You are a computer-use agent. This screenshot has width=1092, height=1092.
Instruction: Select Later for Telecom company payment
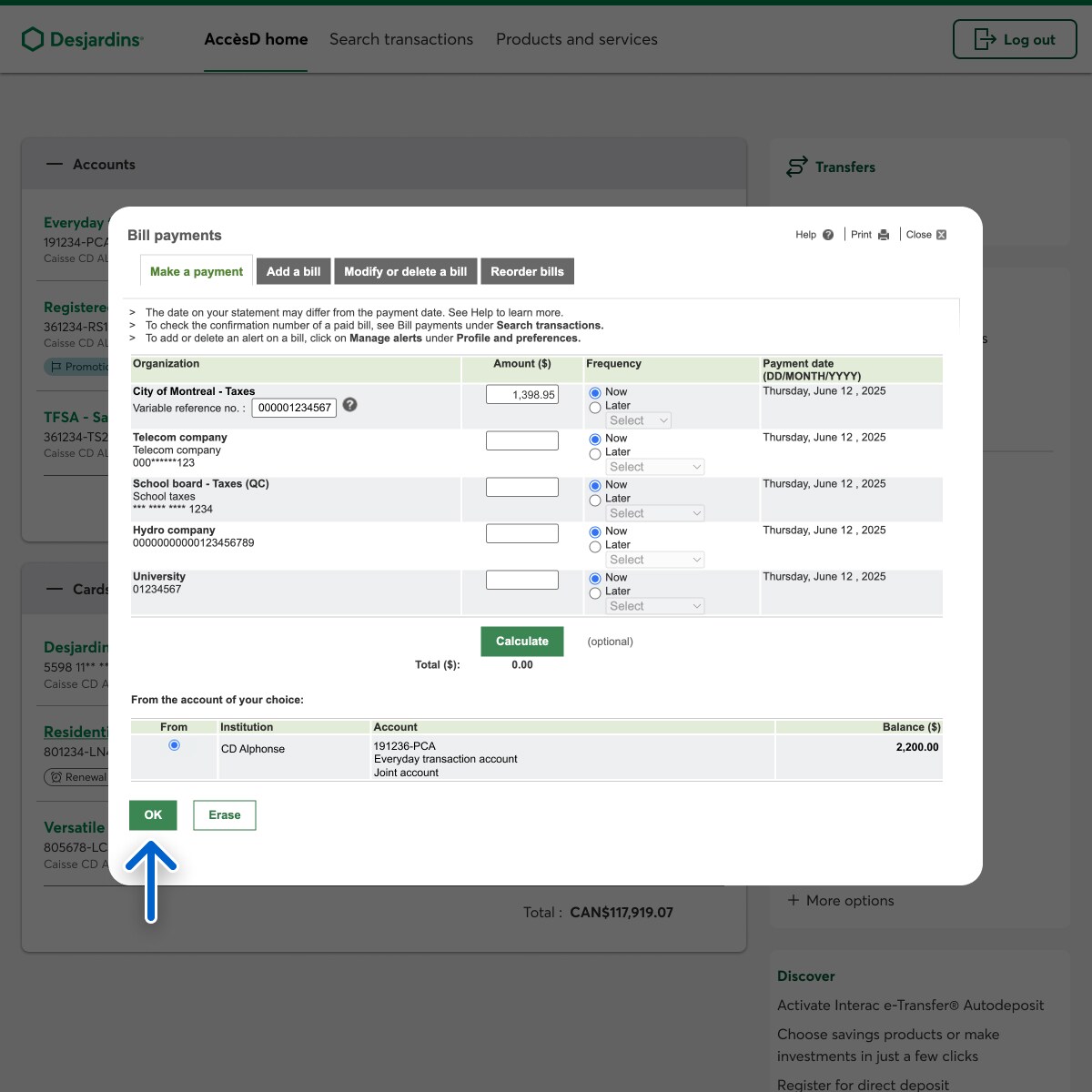pyautogui.click(x=595, y=453)
